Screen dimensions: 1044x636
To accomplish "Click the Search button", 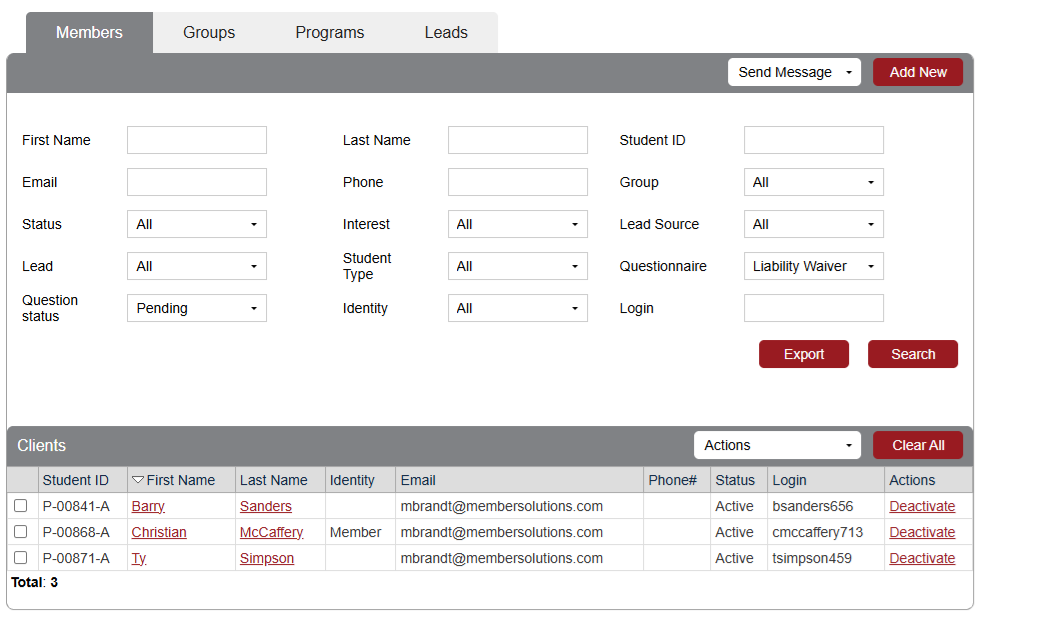I will (912, 354).
